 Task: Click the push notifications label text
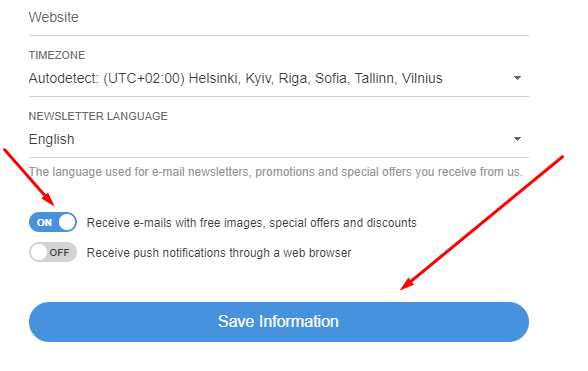pyautogui.click(x=219, y=253)
